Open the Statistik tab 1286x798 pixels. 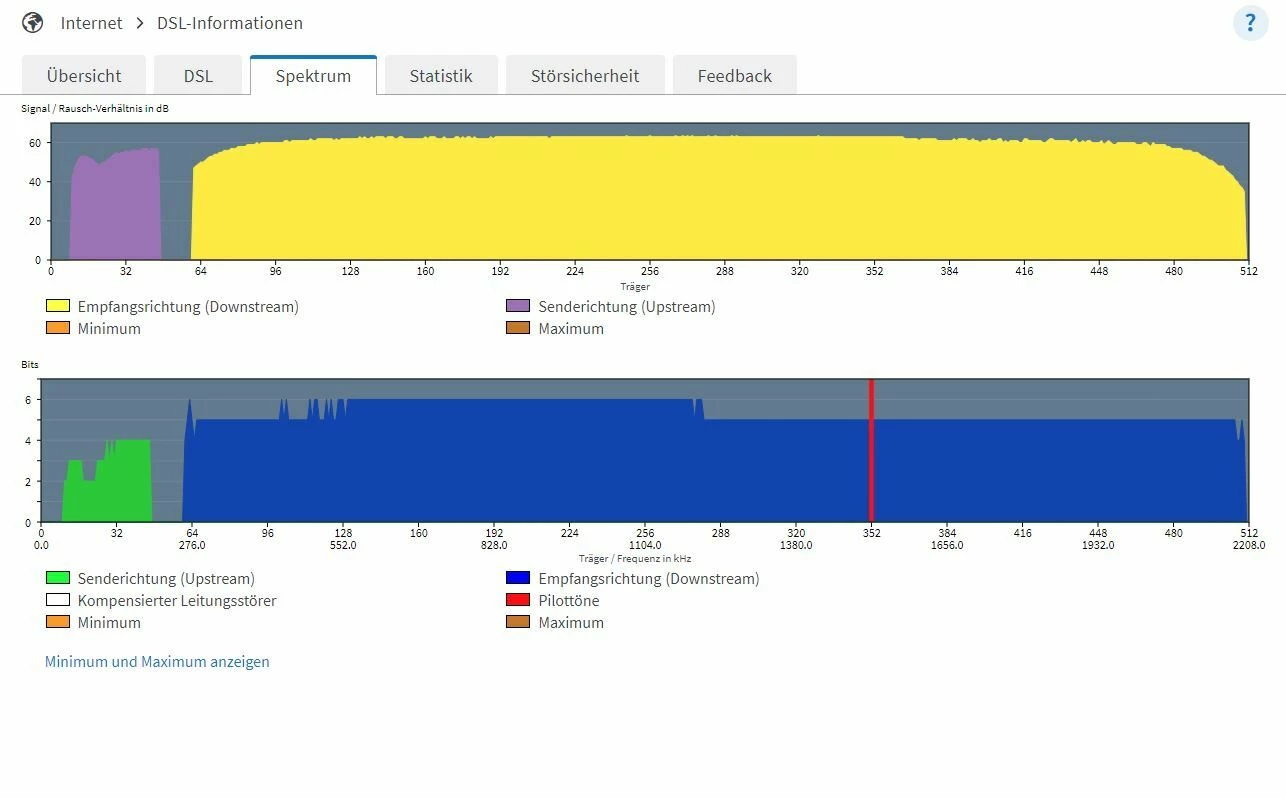coord(440,76)
